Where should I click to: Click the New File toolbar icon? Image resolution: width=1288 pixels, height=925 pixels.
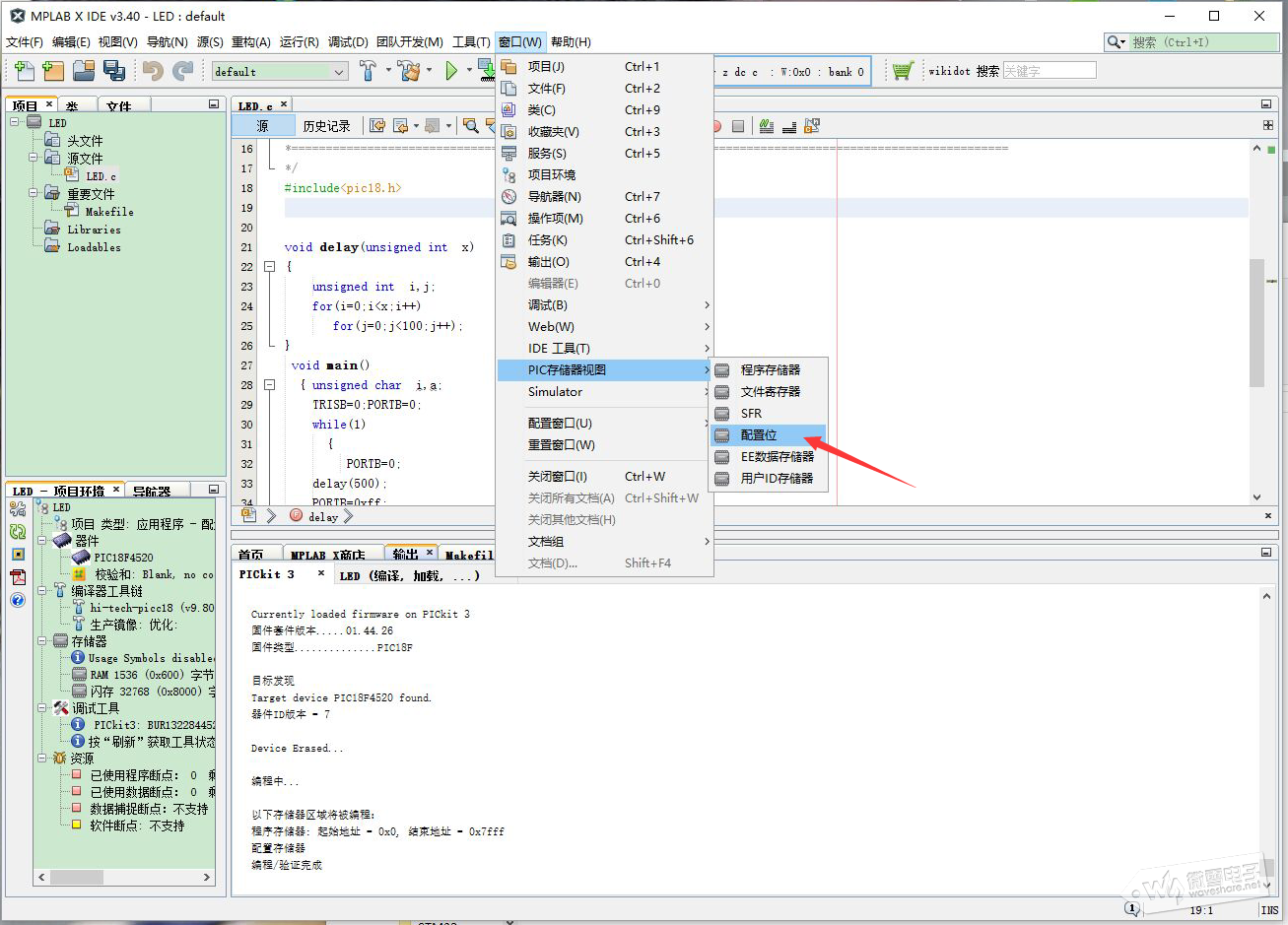(x=25, y=71)
